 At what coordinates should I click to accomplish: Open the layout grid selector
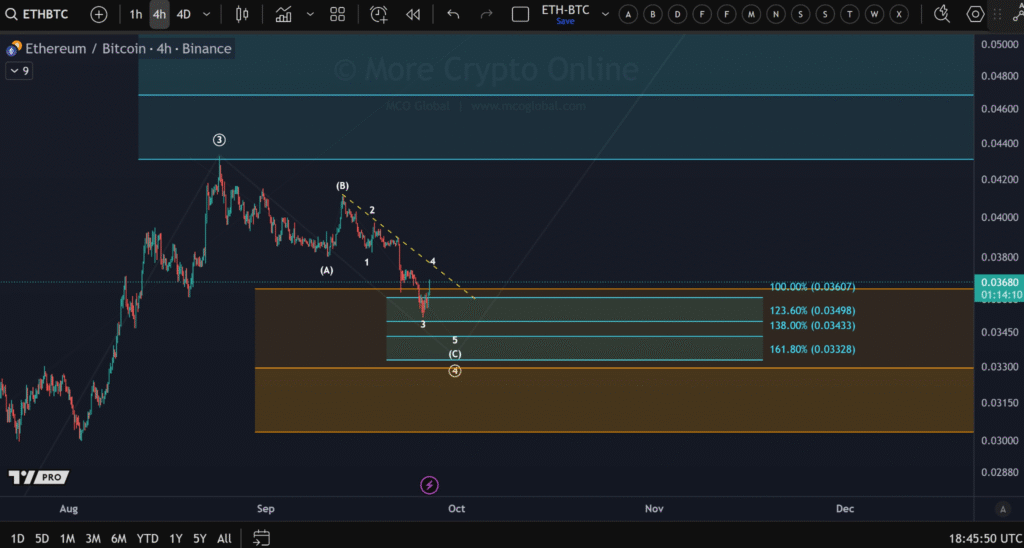(337, 14)
